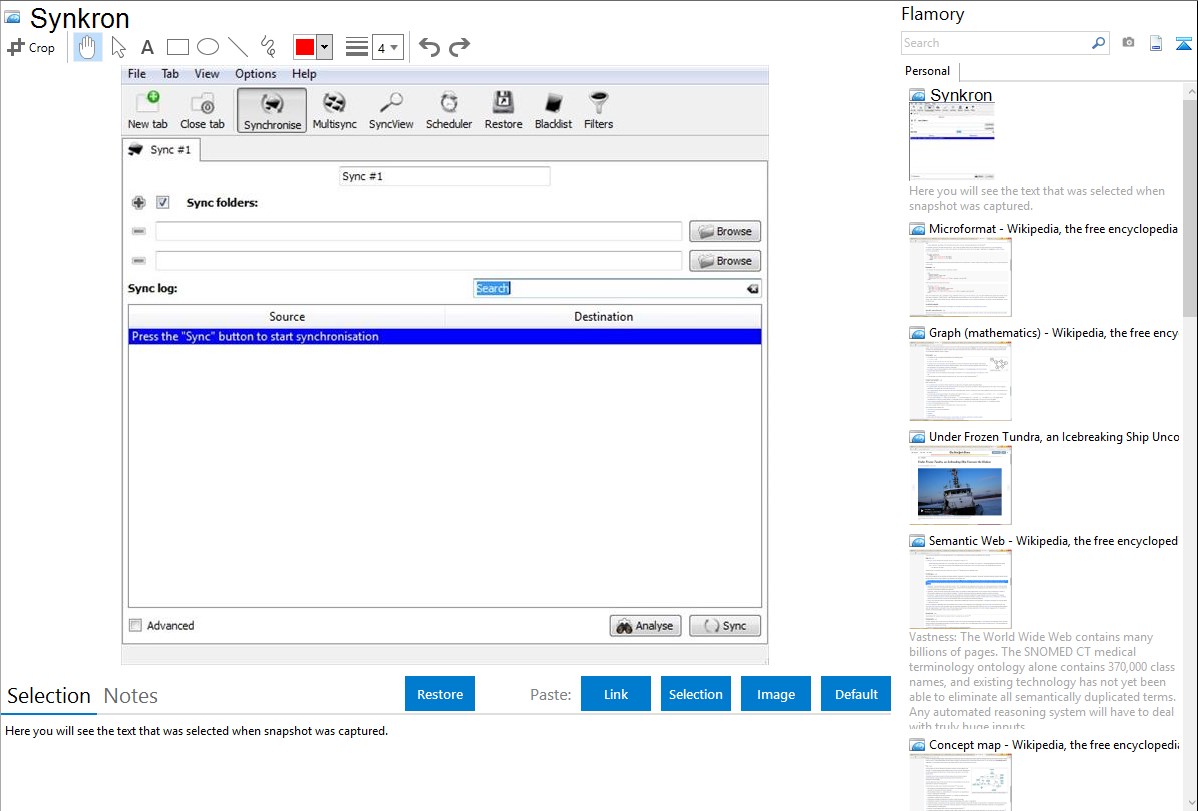Image resolution: width=1198 pixels, height=811 pixels.
Task: Click the red color swatch
Action: pyautogui.click(x=305, y=47)
